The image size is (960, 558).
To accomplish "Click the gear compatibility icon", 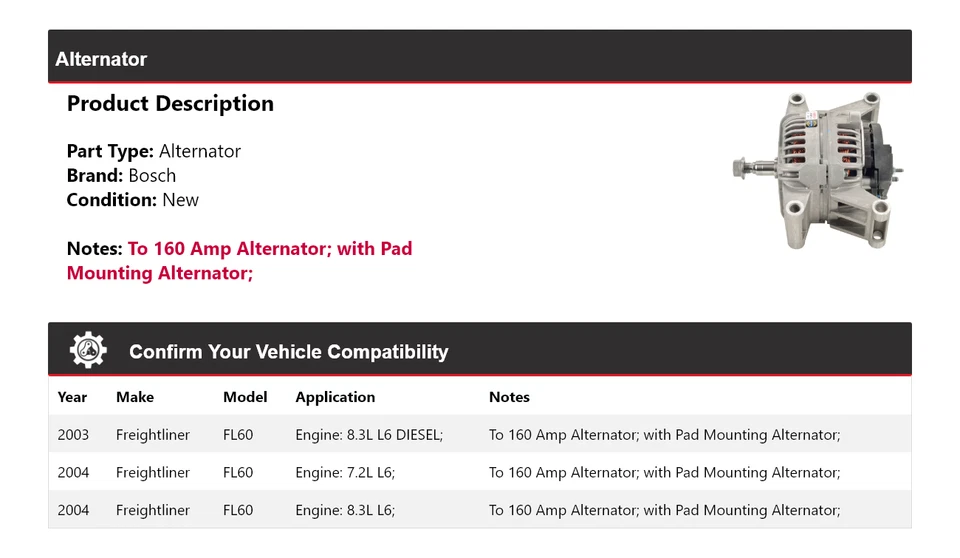I will (88, 350).
